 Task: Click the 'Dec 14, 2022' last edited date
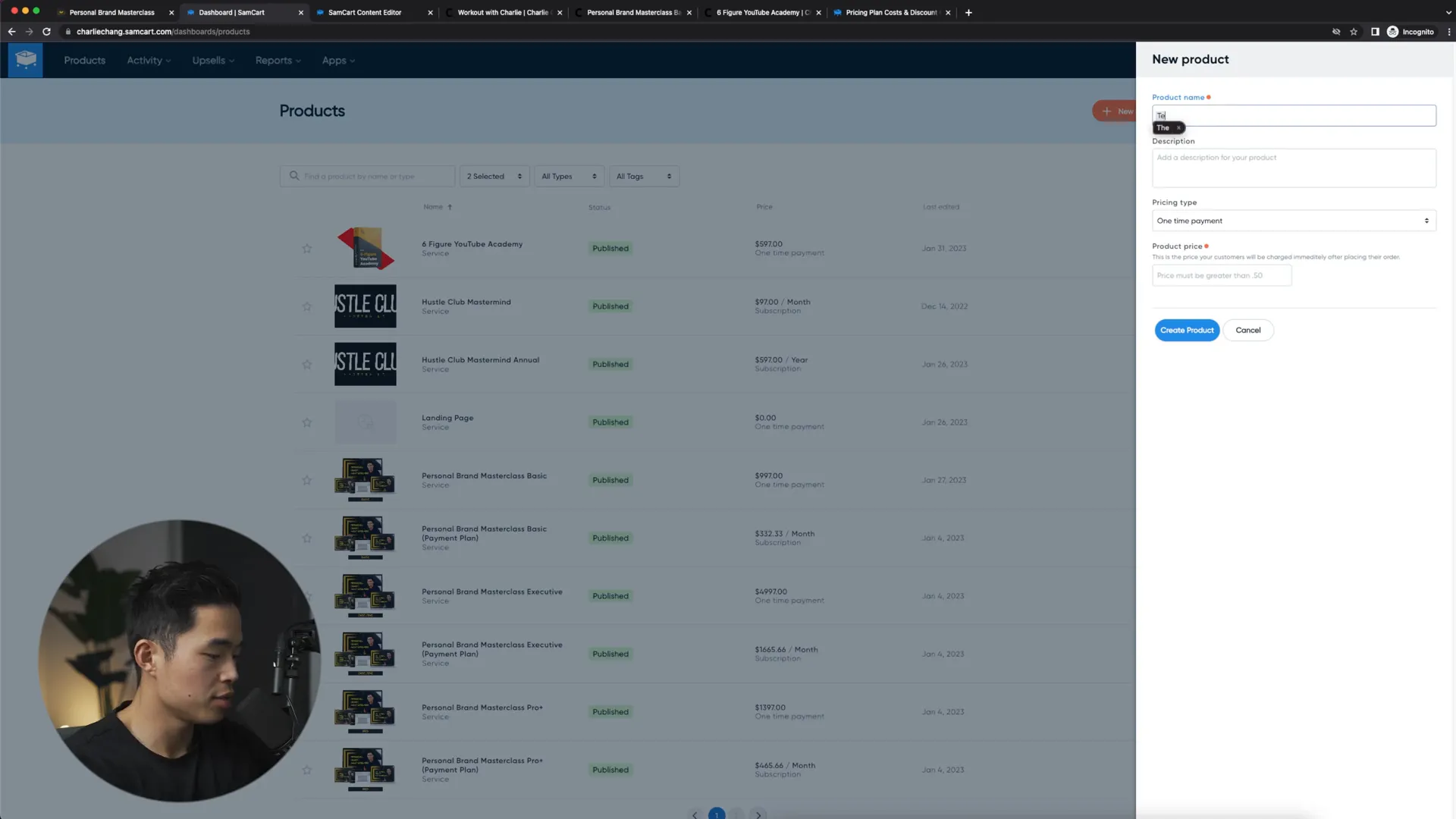pyautogui.click(x=944, y=306)
